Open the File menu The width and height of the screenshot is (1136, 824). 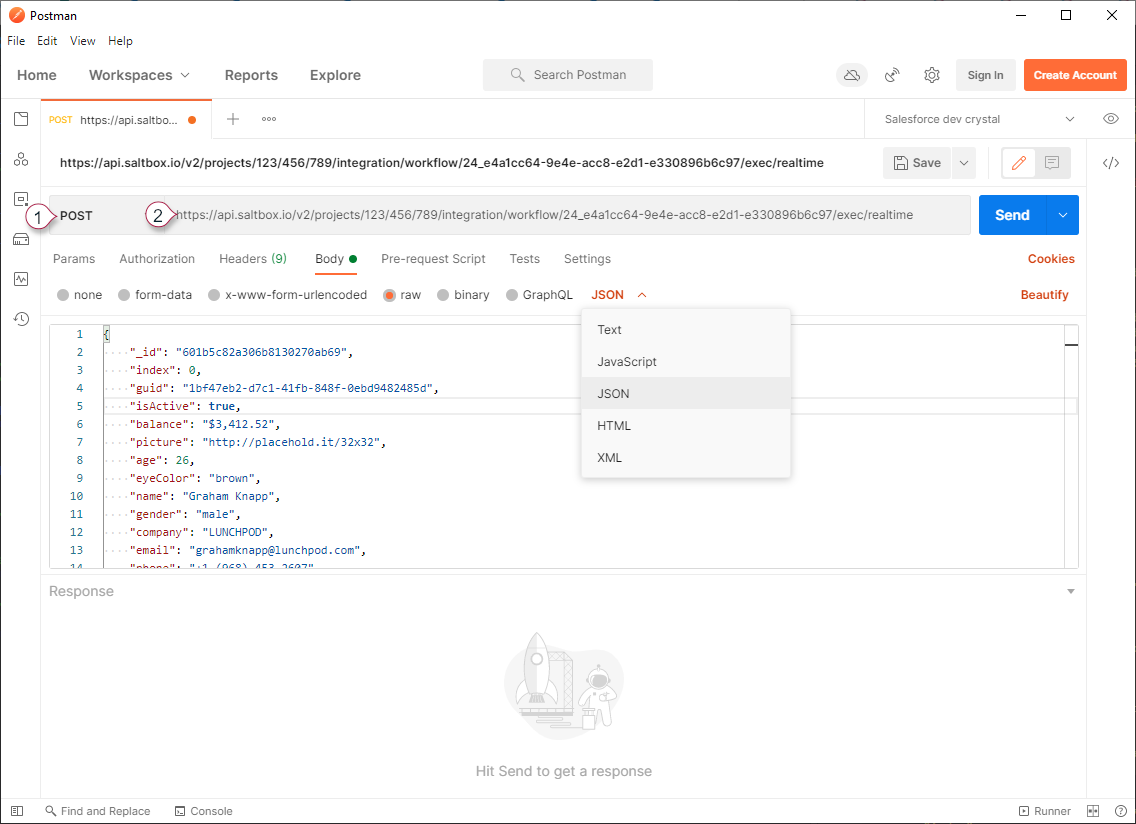(x=16, y=41)
